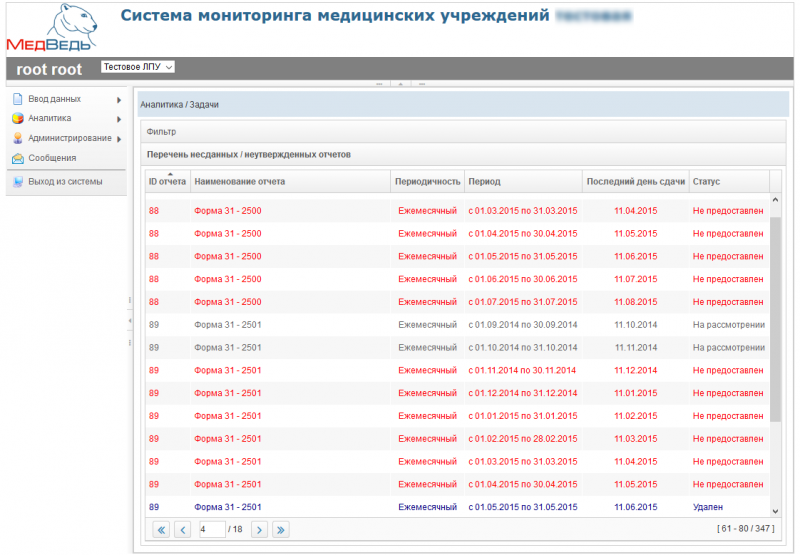Click deadline date 11.08.2015 cell
Screen dimensions: 800x555
point(636,302)
